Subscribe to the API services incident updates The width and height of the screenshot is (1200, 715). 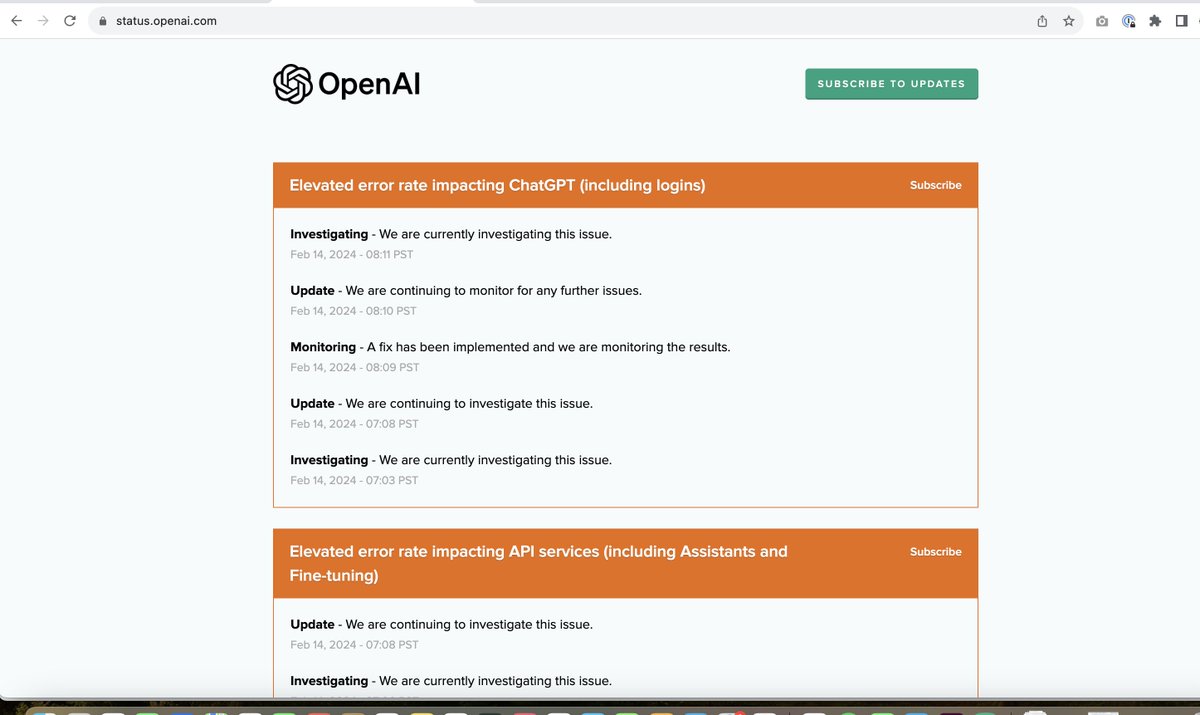(935, 552)
